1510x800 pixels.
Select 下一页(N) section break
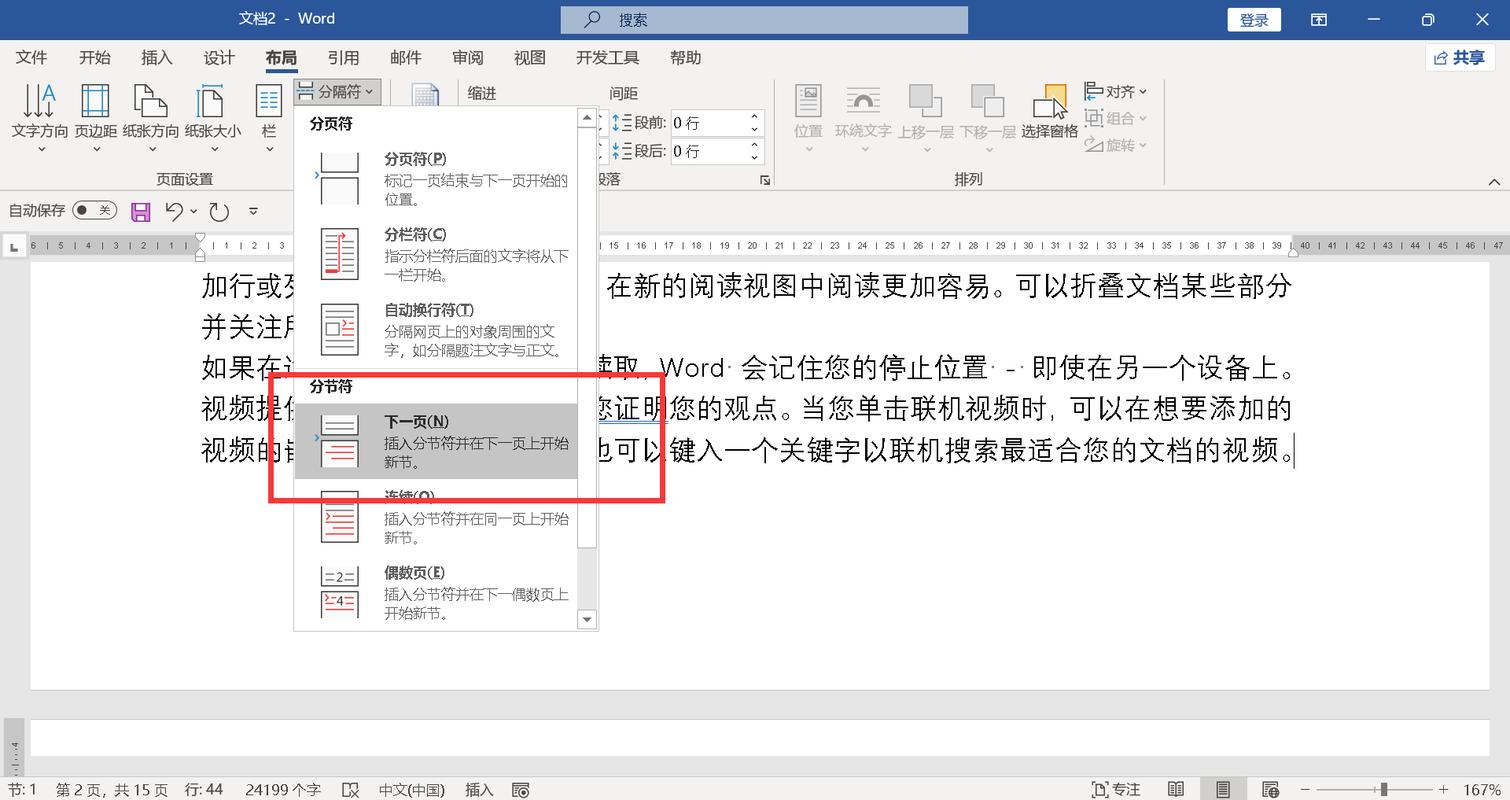[x=436, y=441]
